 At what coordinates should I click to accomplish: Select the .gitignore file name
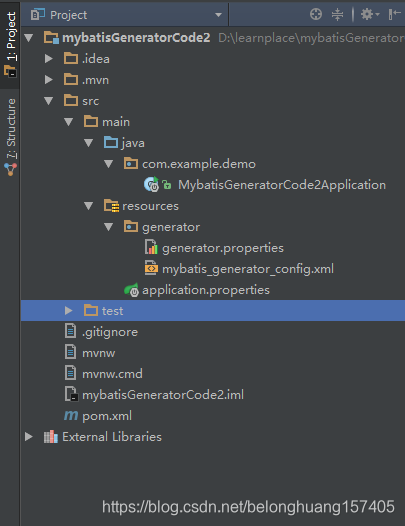110,332
